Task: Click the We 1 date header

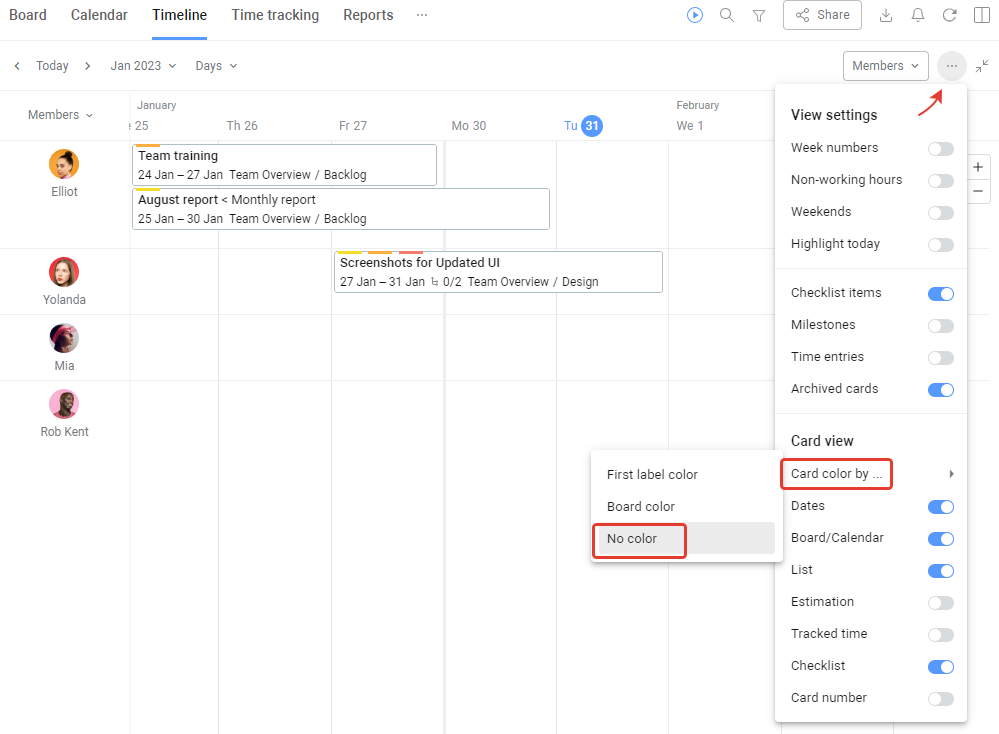Action: [689, 126]
